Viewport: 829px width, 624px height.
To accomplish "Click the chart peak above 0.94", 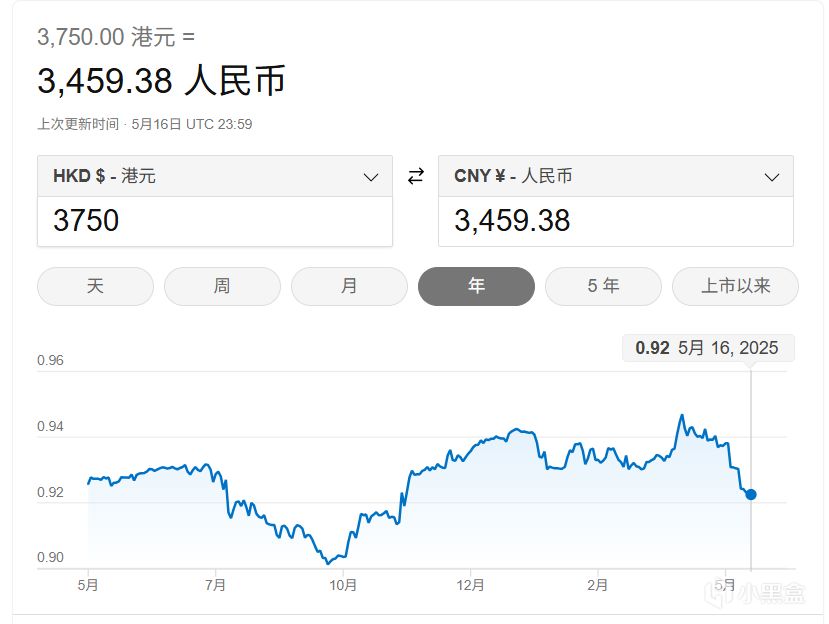I will point(681,416).
